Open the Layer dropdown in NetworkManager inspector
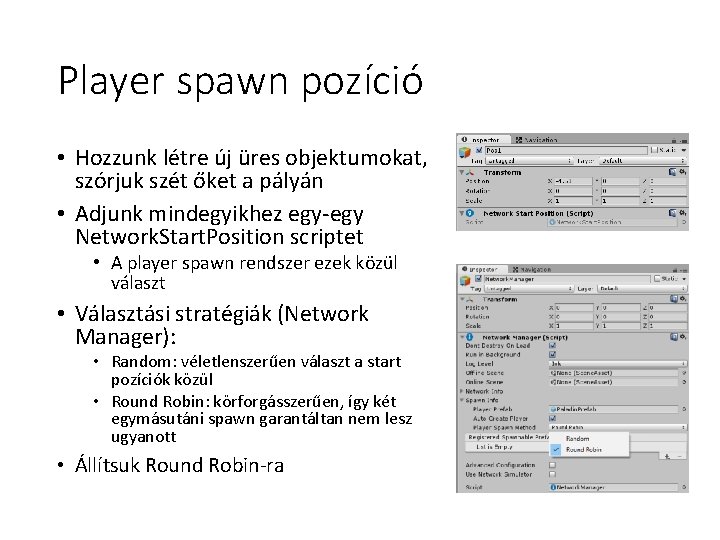This screenshot has height=540, width=720. click(642, 288)
